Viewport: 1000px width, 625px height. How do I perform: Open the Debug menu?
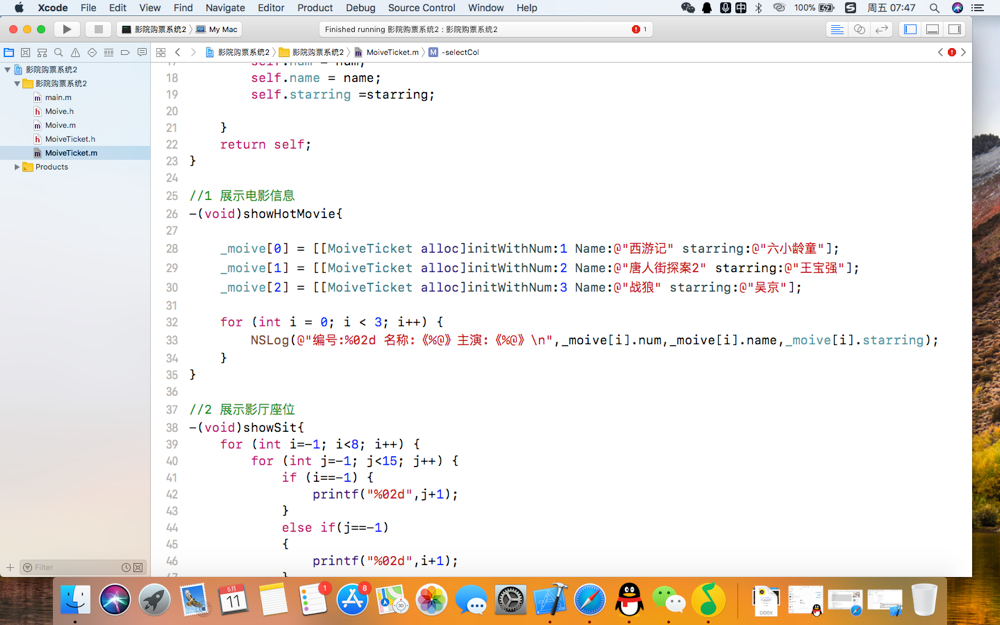pos(360,8)
